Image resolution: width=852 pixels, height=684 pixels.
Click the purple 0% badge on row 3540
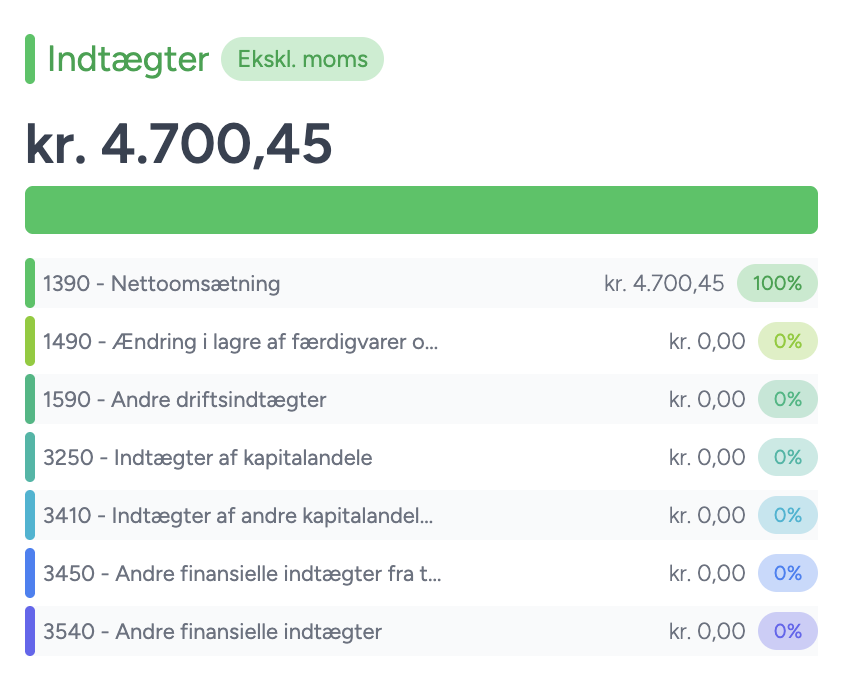(788, 632)
